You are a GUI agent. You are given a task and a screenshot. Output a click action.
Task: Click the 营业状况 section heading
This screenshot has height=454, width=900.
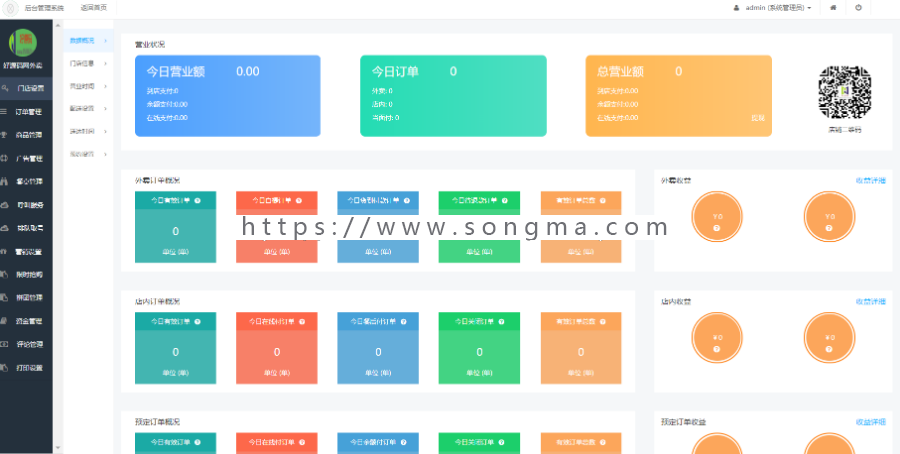[x=150, y=44]
